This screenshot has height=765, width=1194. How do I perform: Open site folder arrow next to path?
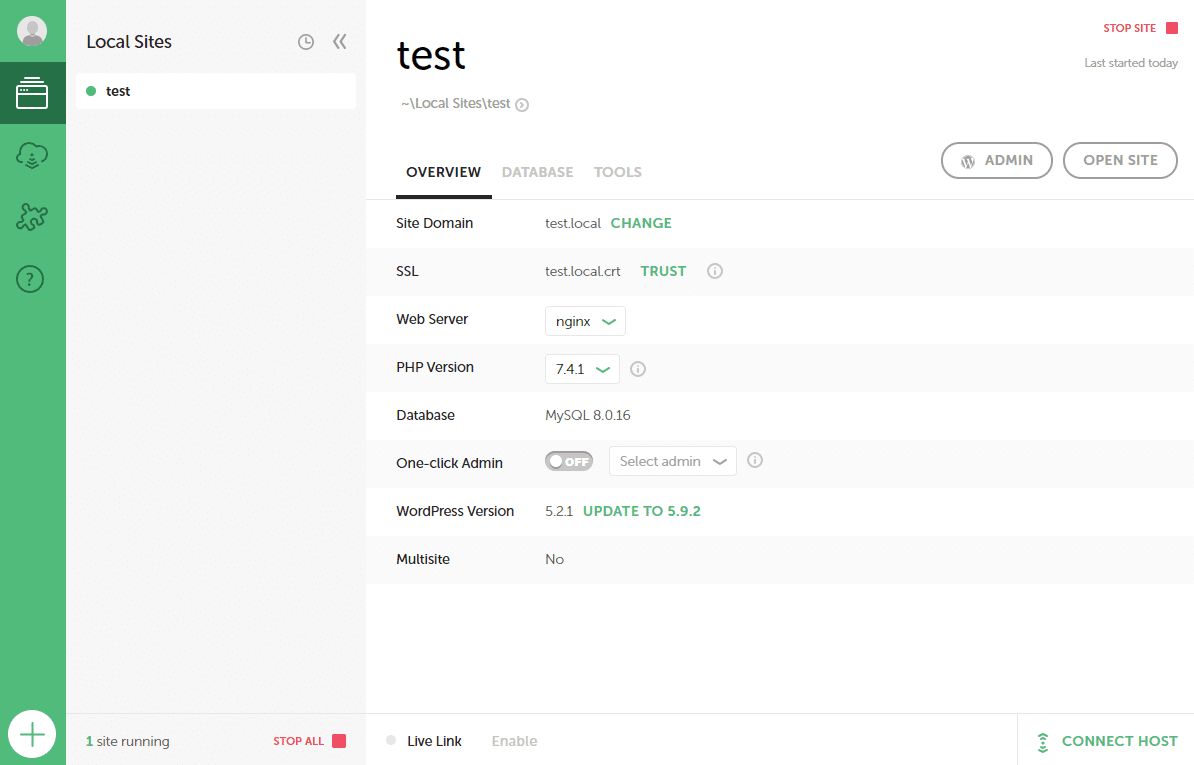(x=522, y=105)
